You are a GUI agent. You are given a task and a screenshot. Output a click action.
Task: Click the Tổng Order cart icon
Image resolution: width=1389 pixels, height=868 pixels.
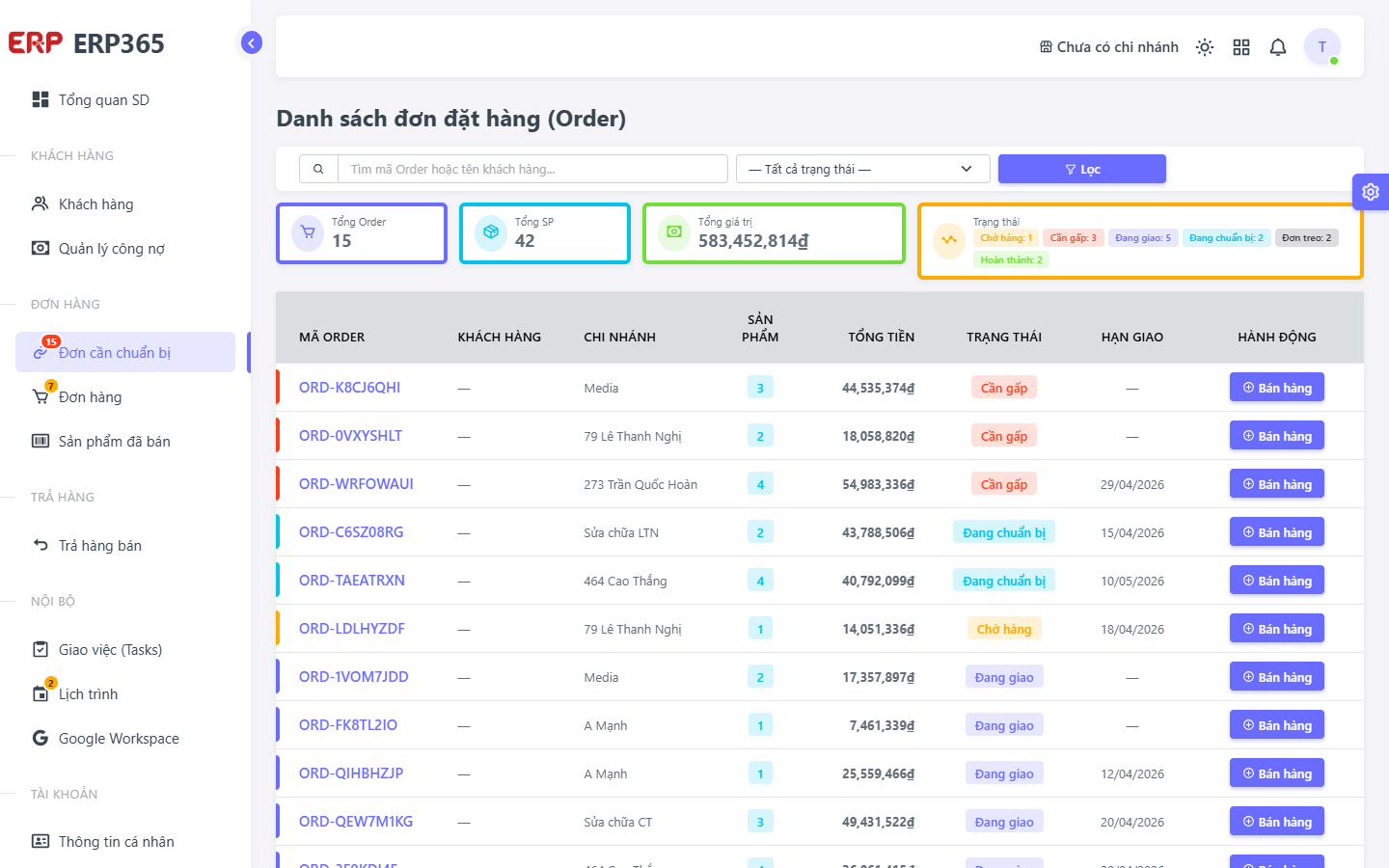click(x=308, y=232)
